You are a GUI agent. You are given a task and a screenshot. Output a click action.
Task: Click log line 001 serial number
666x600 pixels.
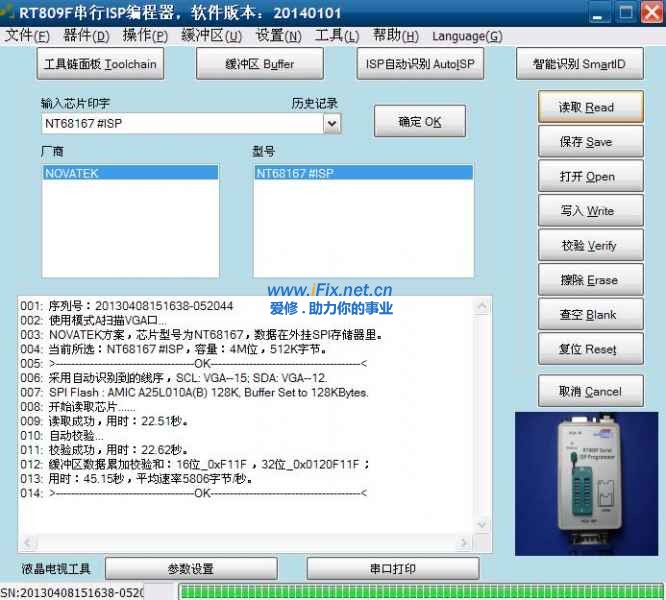(127, 306)
